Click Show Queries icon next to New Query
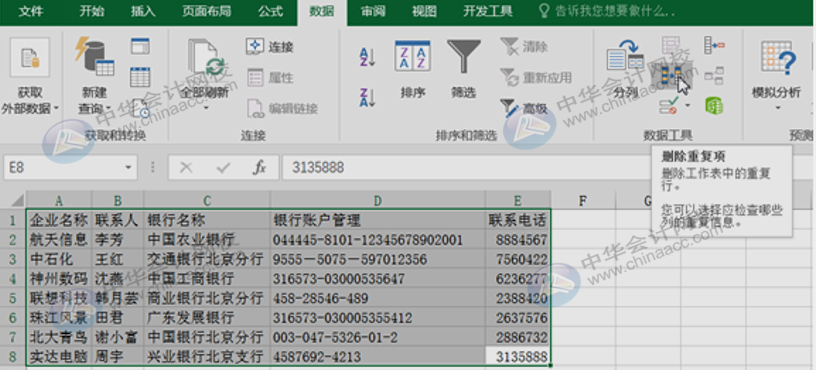 (140, 46)
